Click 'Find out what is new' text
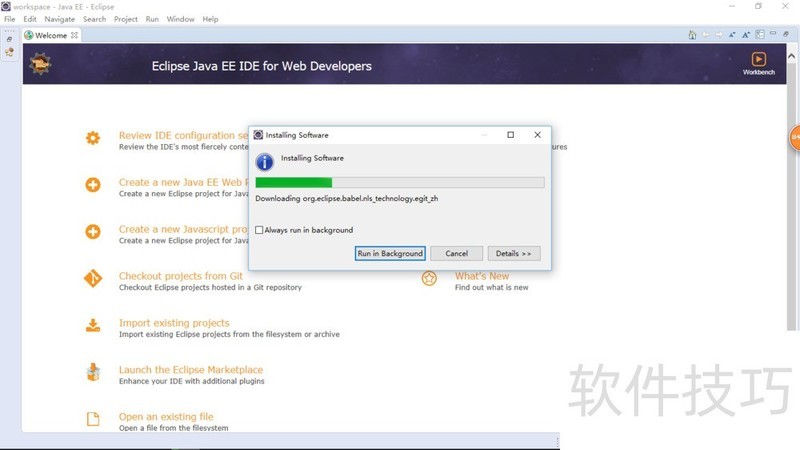Image resolution: width=800 pixels, height=450 pixels. pyautogui.click(x=491, y=288)
